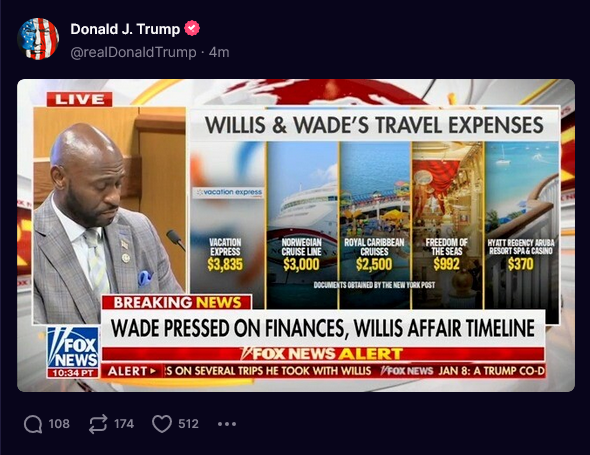
Task: Click the Vacation Express $3,835 panel
Action: [x=227, y=225]
